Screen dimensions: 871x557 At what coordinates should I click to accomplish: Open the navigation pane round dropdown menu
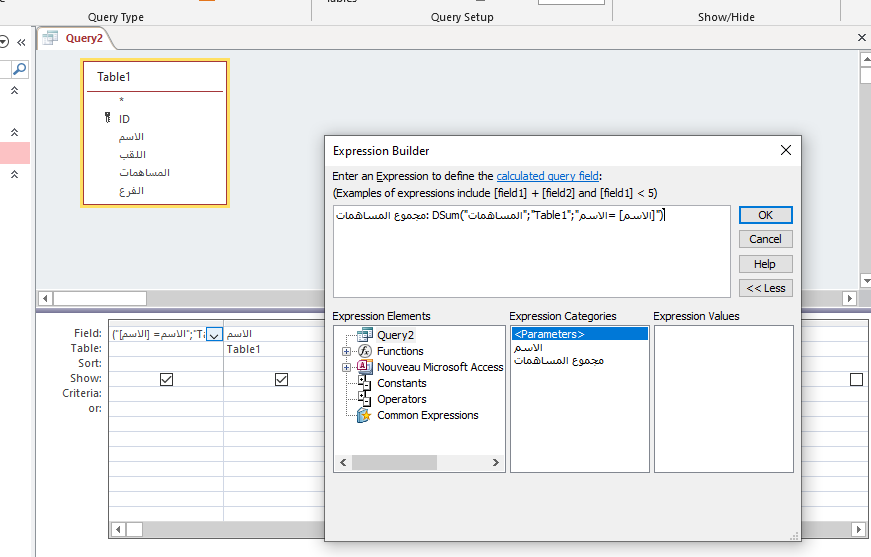coord(4,42)
